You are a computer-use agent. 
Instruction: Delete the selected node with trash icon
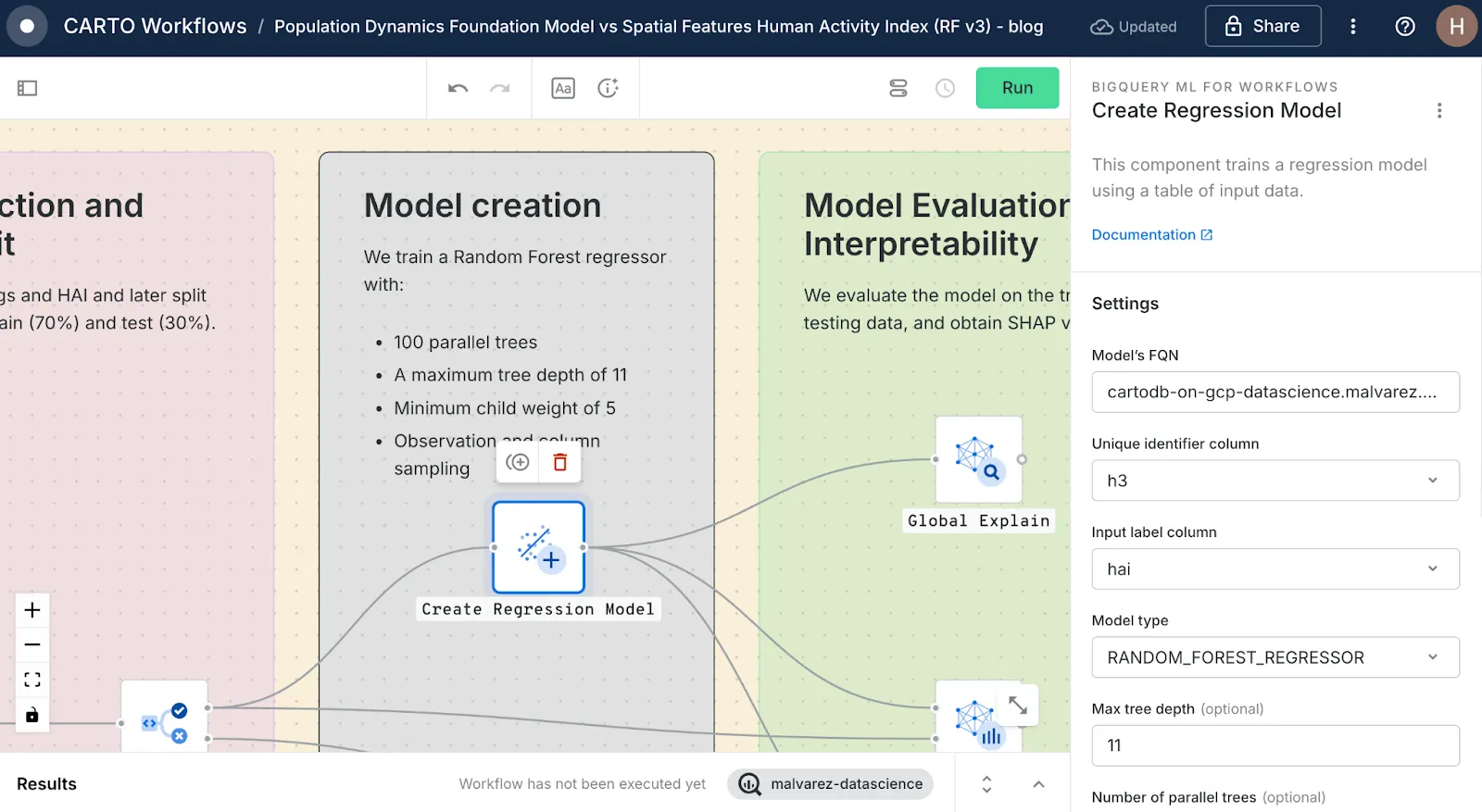pos(559,462)
